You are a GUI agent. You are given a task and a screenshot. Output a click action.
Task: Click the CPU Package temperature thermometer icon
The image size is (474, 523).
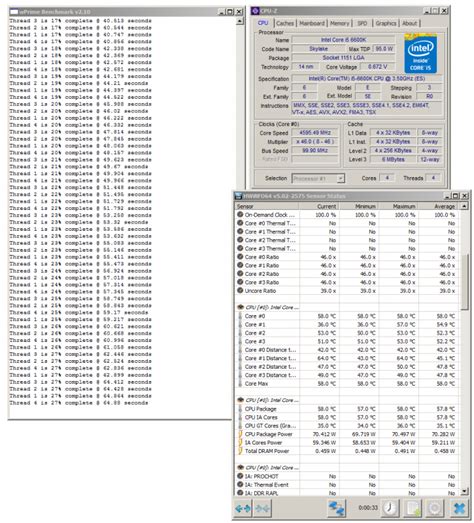coord(240,409)
